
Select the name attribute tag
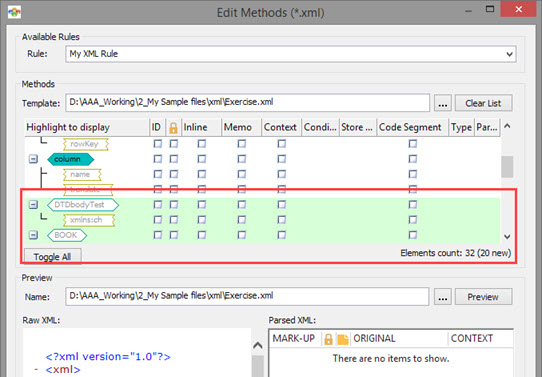[x=82, y=175]
